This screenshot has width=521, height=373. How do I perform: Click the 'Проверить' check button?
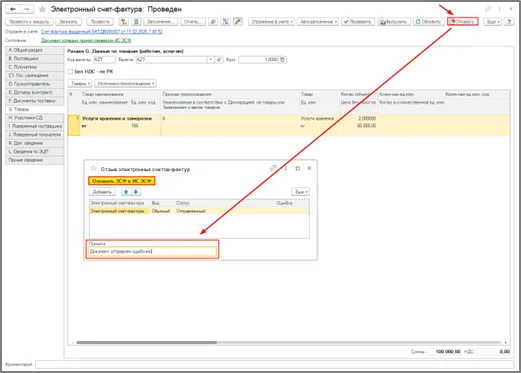[358, 22]
